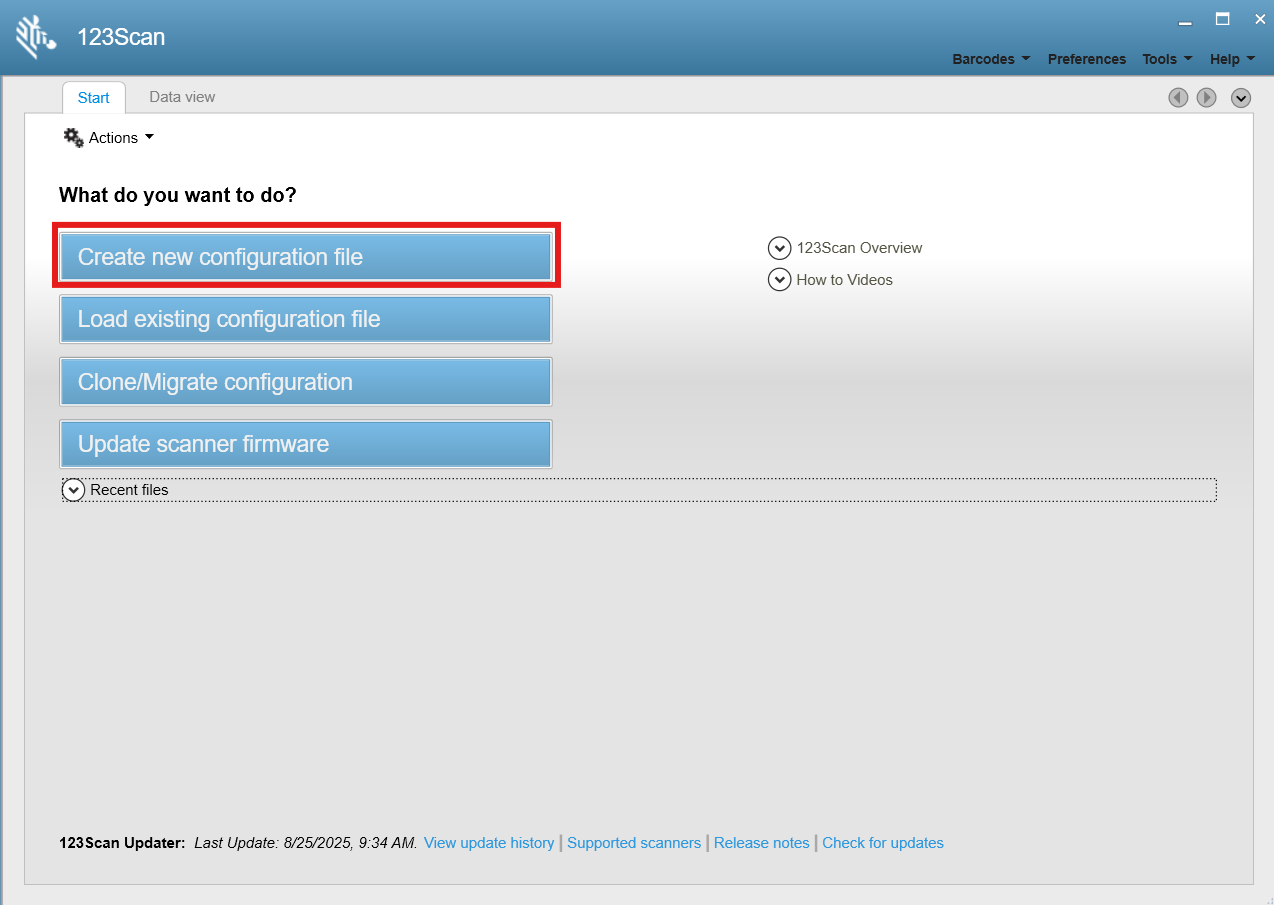
Task: Expand the 123Scan Overview chevron icon
Action: pos(780,248)
